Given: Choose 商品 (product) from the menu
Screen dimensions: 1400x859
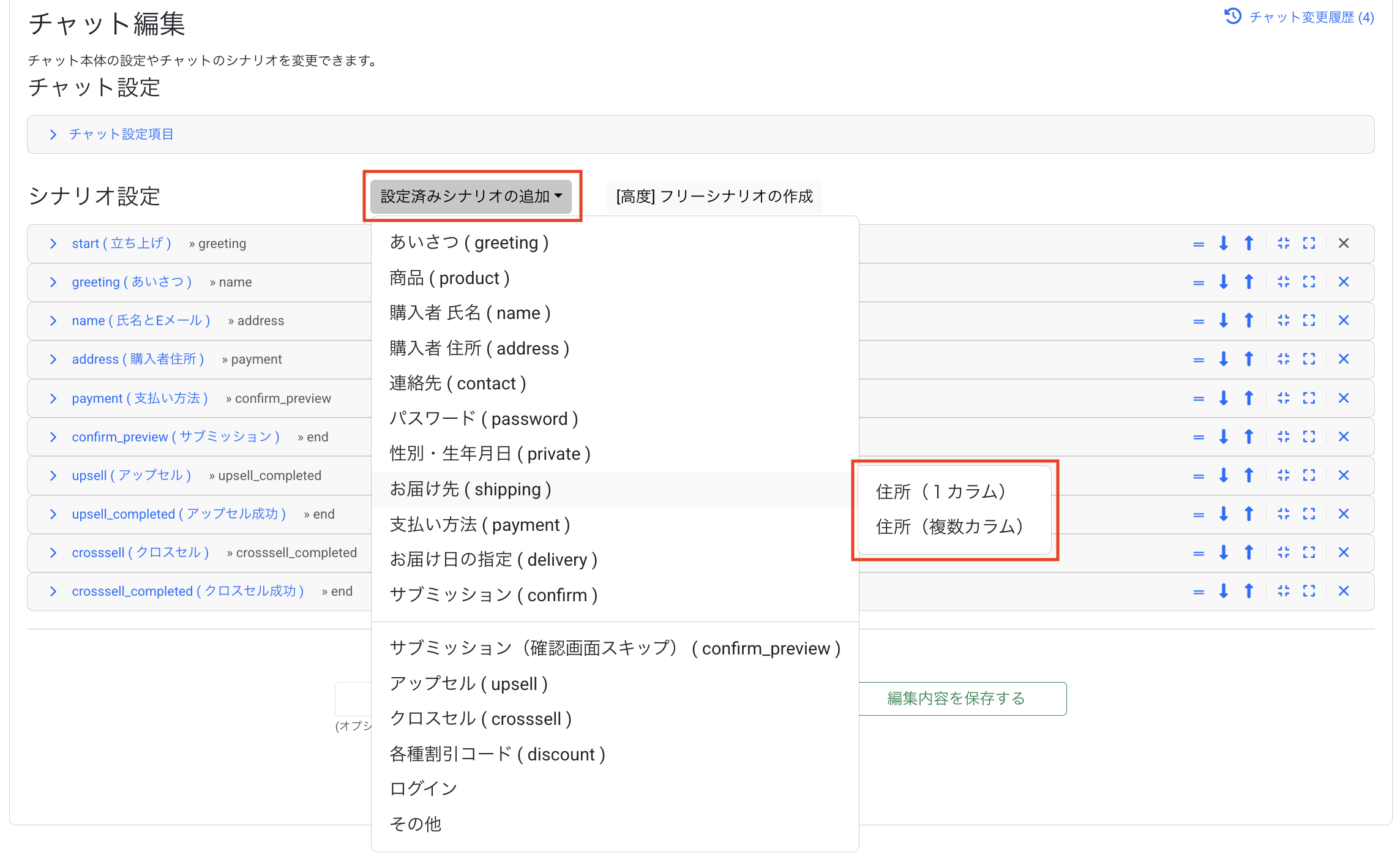Looking at the screenshot, I should [615, 278].
